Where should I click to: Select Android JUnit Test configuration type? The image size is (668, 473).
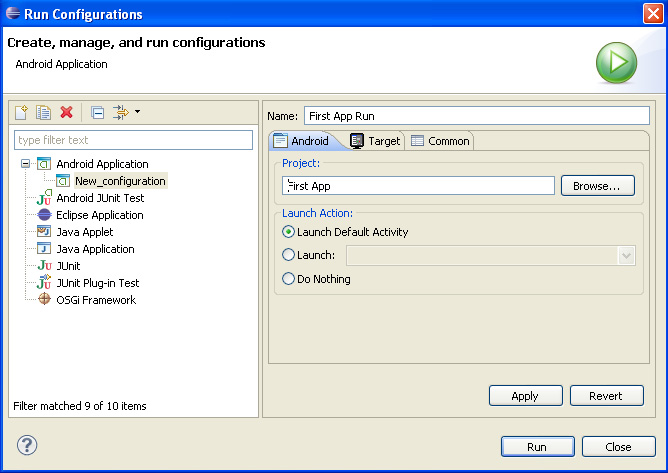tap(99, 198)
